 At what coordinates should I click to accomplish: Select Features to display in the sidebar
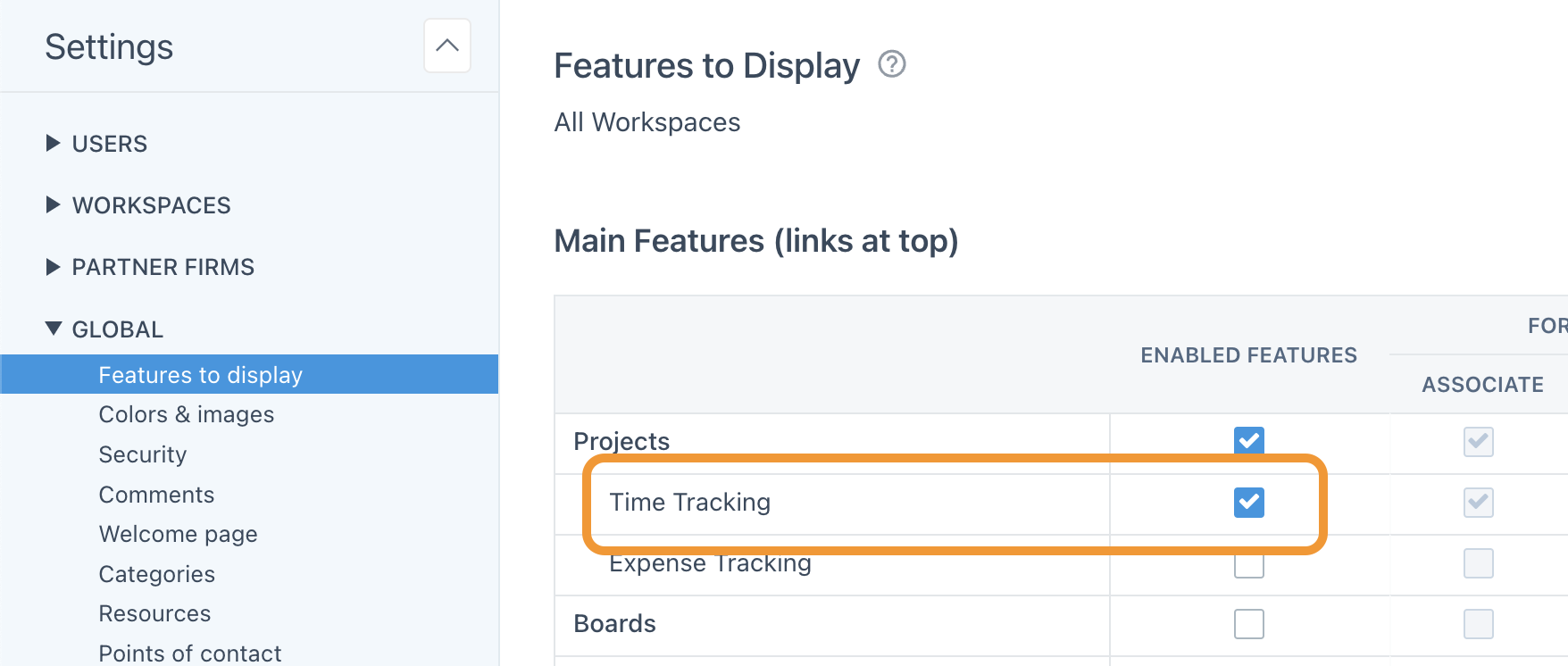(x=200, y=374)
